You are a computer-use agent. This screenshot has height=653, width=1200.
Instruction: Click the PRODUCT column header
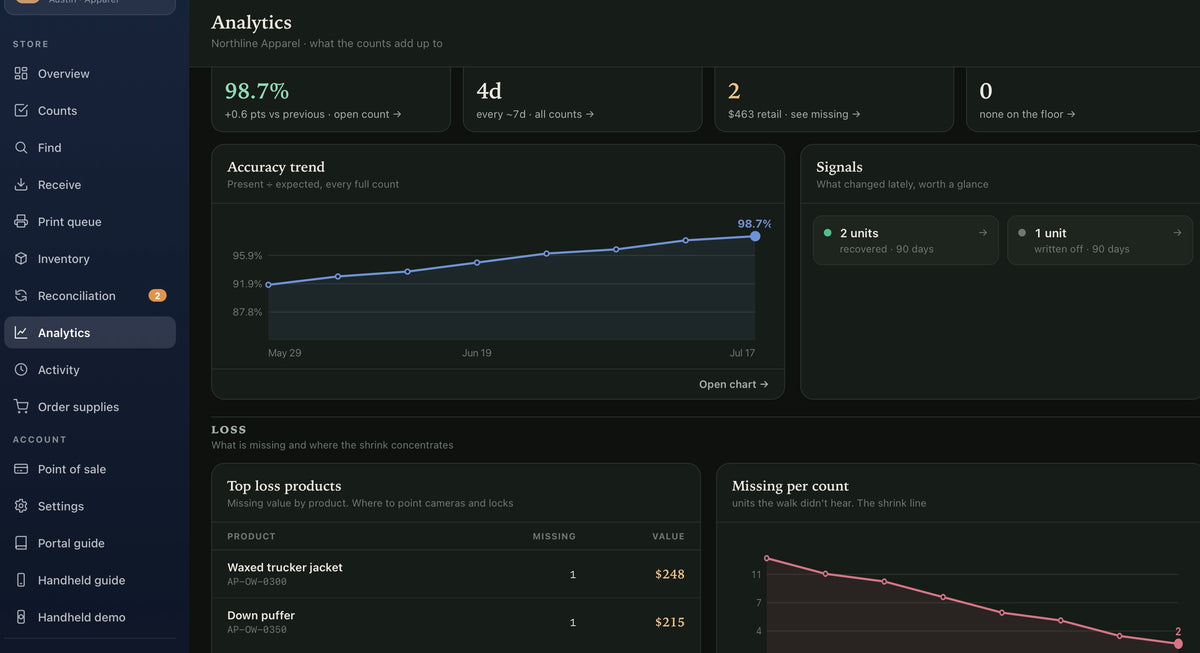[251, 536]
